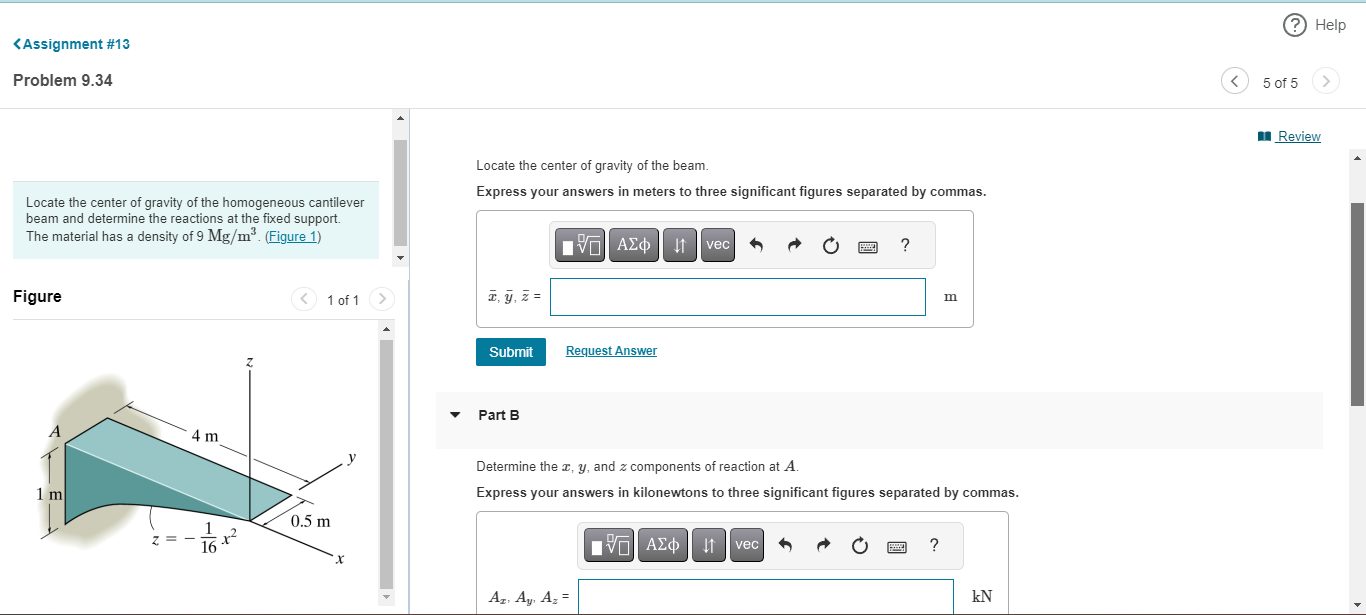This screenshot has height=615, width=1366.
Task: Submit the center of gravity answer
Action: [511, 352]
